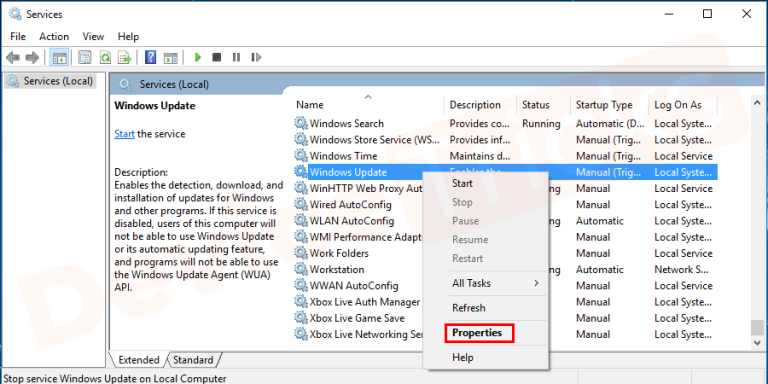
Task: Click the vertical scrollbar down arrow
Action: 757,342
